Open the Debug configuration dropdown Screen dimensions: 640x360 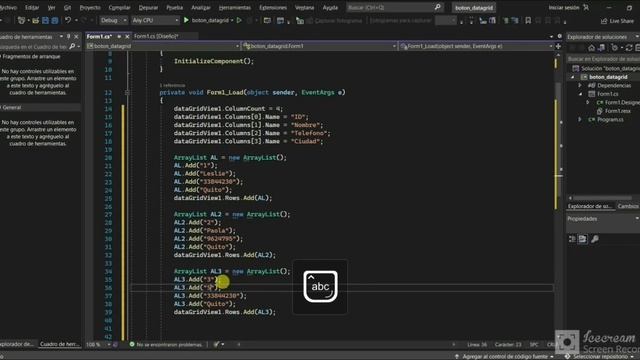pyautogui.click(x=114, y=20)
